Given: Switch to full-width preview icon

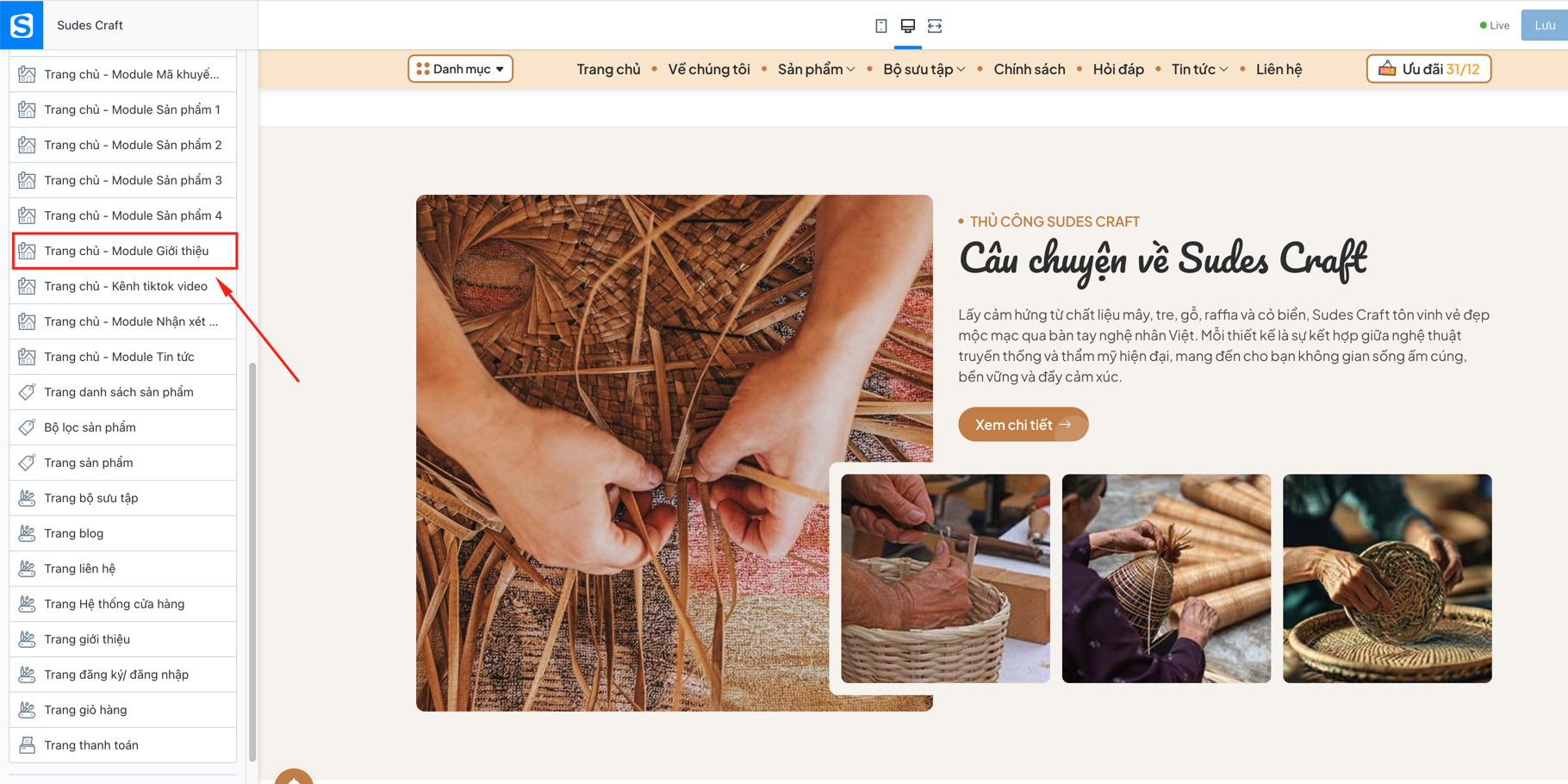Looking at the screenshot, I should coord(935,26).
